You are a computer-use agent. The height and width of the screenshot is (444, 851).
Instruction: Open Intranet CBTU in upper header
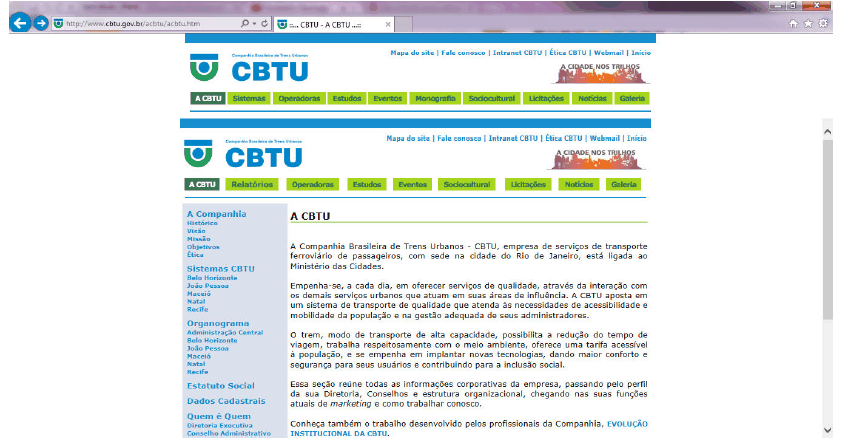click(x=517, y=53)
